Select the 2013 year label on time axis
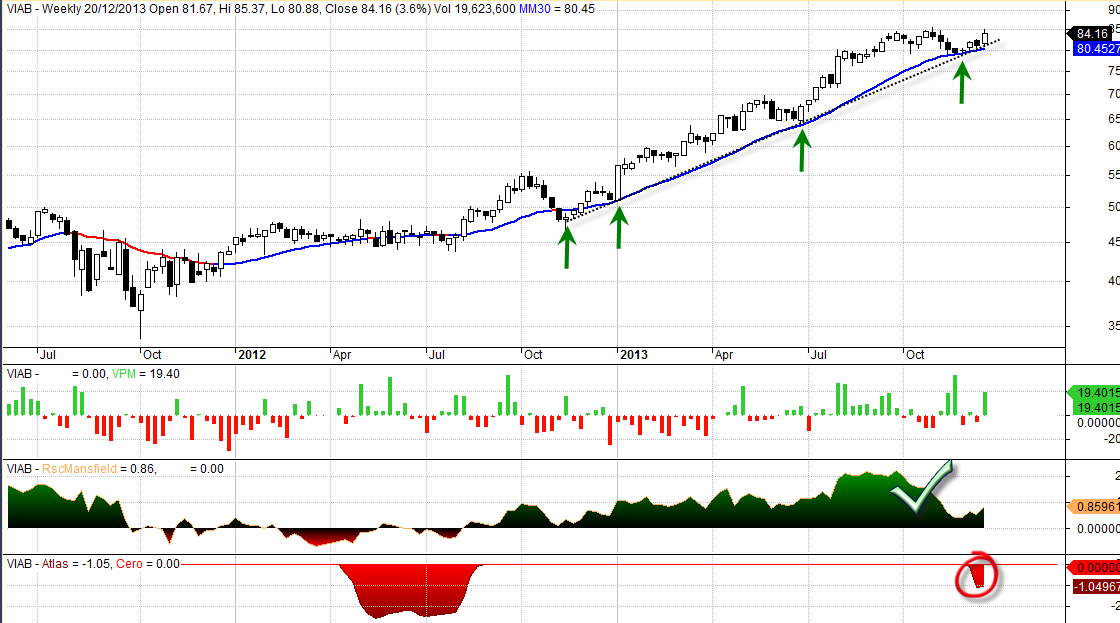The width and height of the screenshot is (1120, 623). 634,354
